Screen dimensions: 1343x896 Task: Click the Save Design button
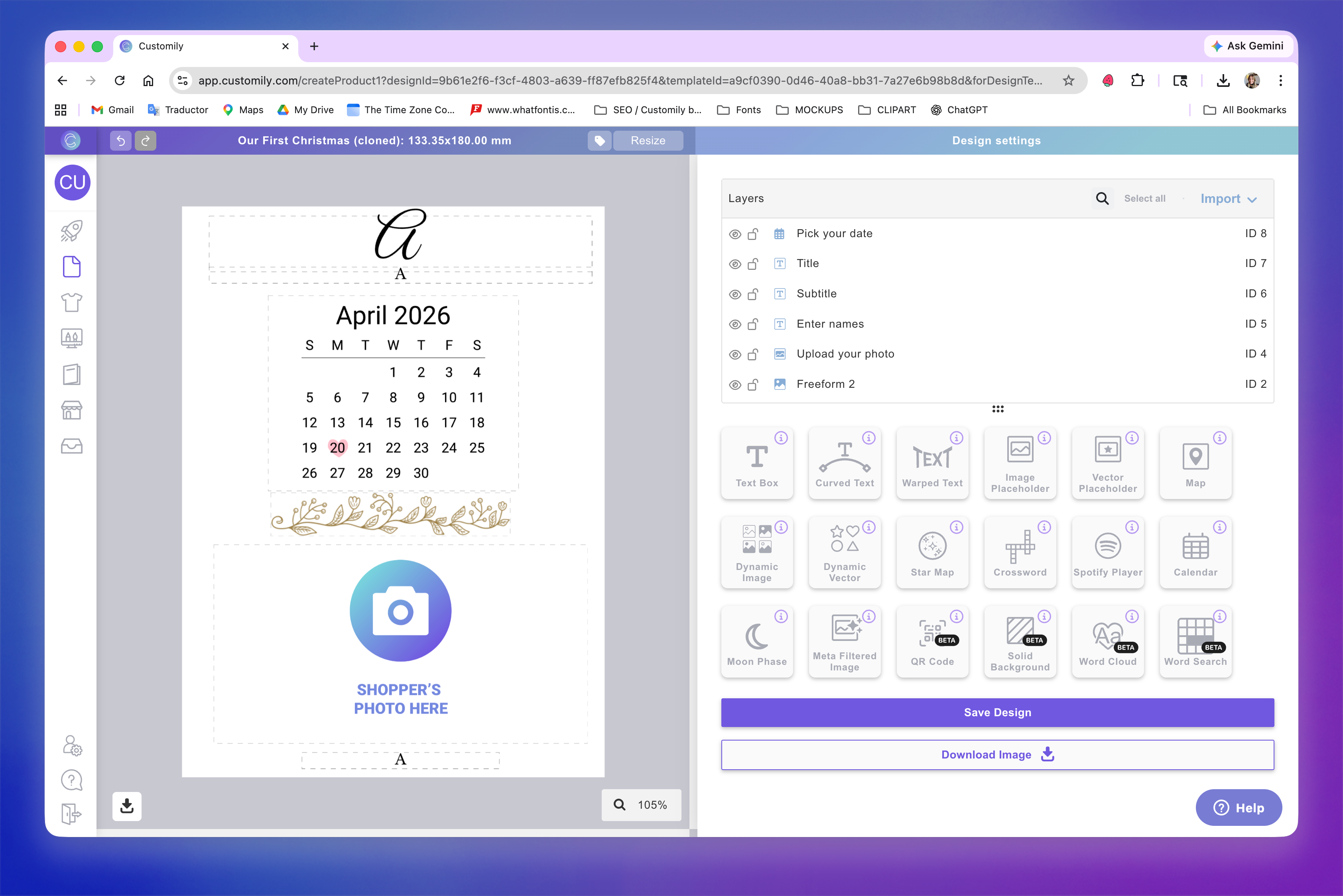pos(997,713)
